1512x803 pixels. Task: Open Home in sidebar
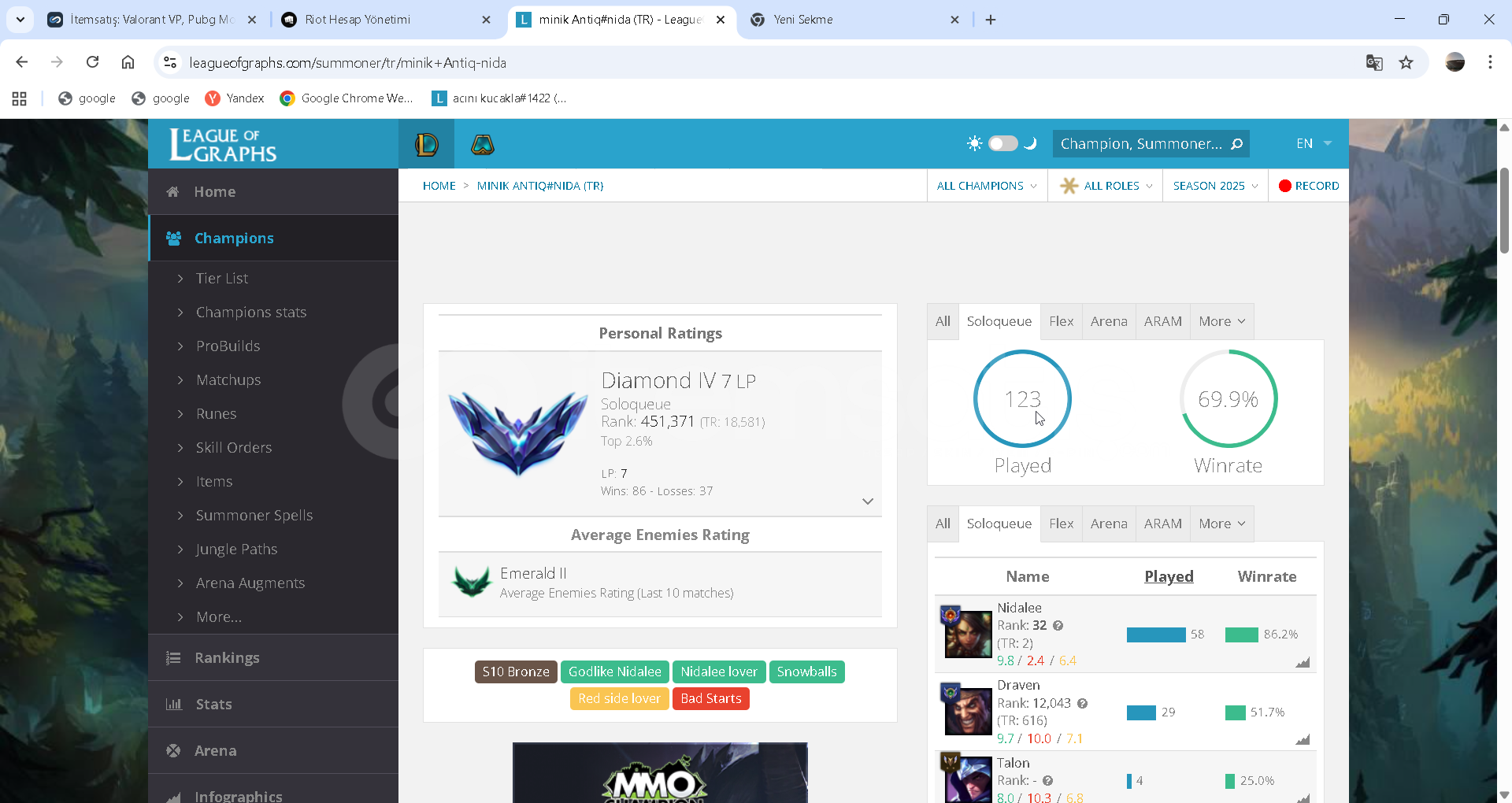(273, 191)
